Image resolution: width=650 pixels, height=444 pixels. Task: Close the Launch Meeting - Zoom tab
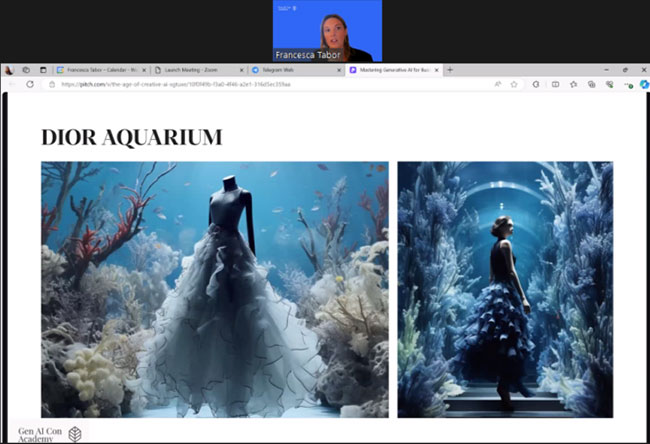[242, 70]
